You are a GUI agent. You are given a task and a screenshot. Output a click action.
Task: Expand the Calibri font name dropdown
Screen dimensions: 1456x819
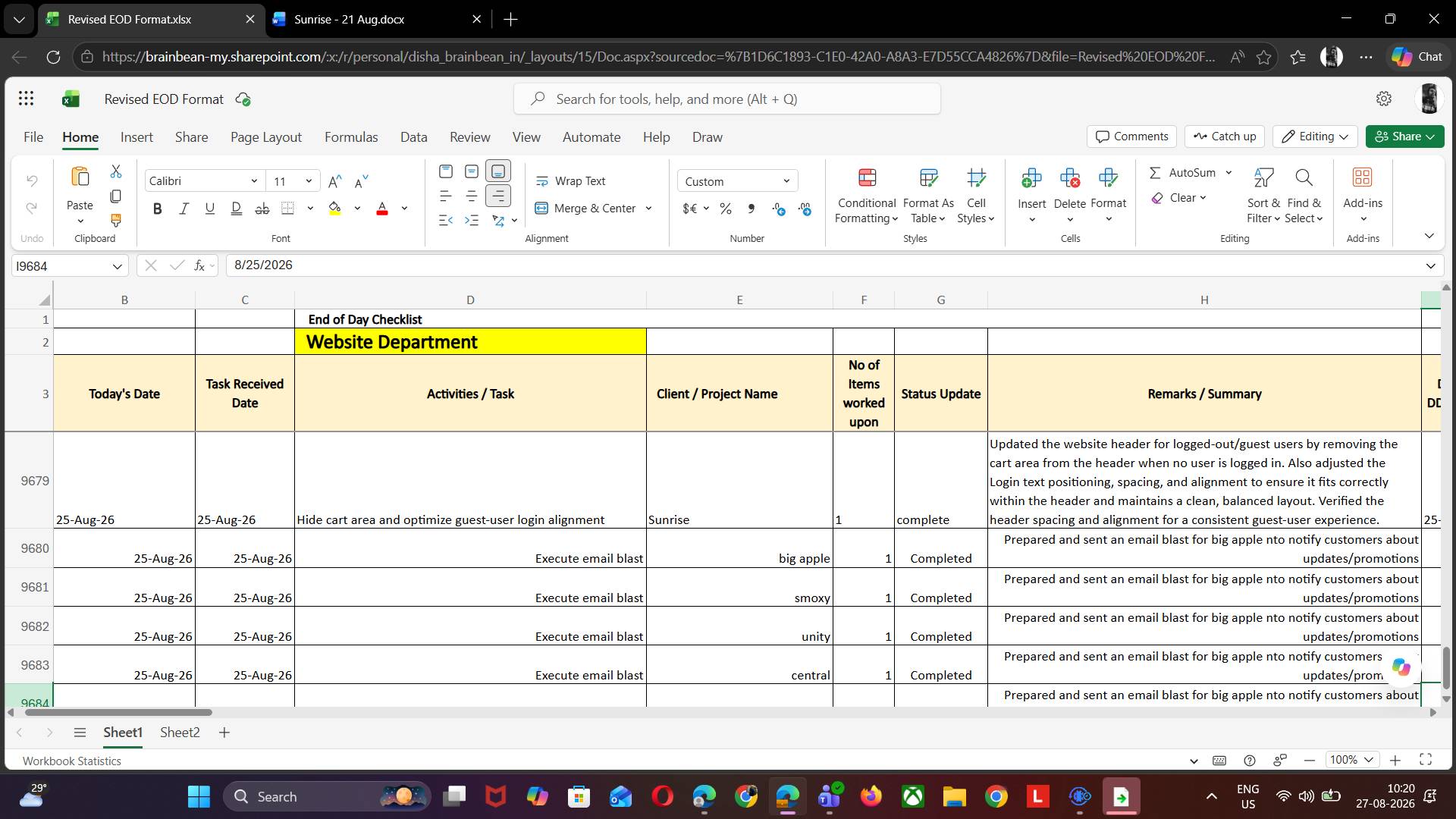pos(254,181)
